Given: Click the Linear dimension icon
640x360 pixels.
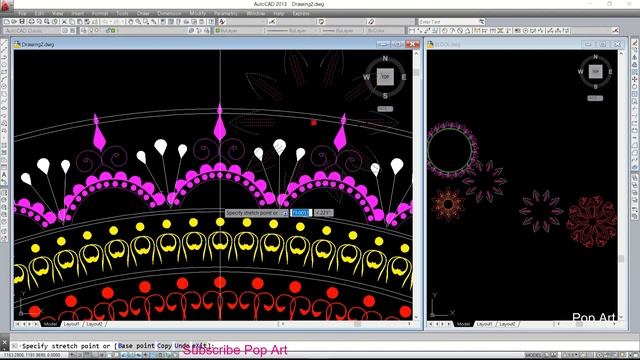Looking at the screenshot, I should click(x=412, y=31).
